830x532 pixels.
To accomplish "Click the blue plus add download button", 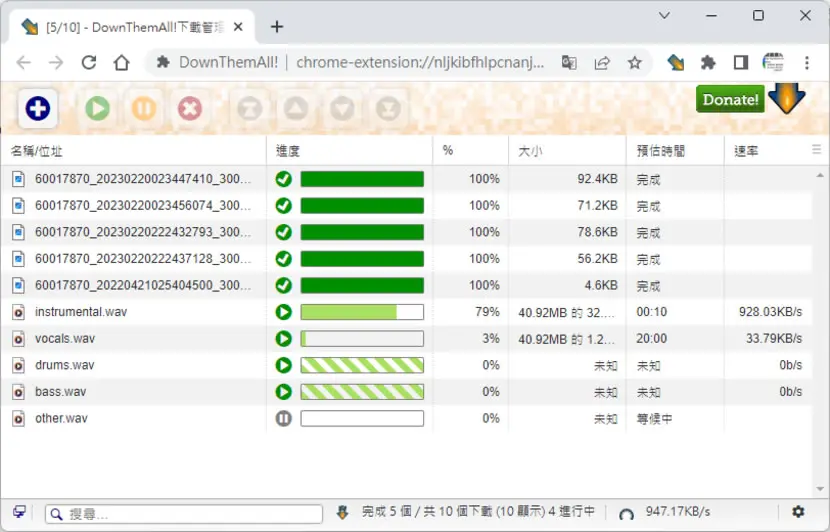I will [x=38, y=109].
